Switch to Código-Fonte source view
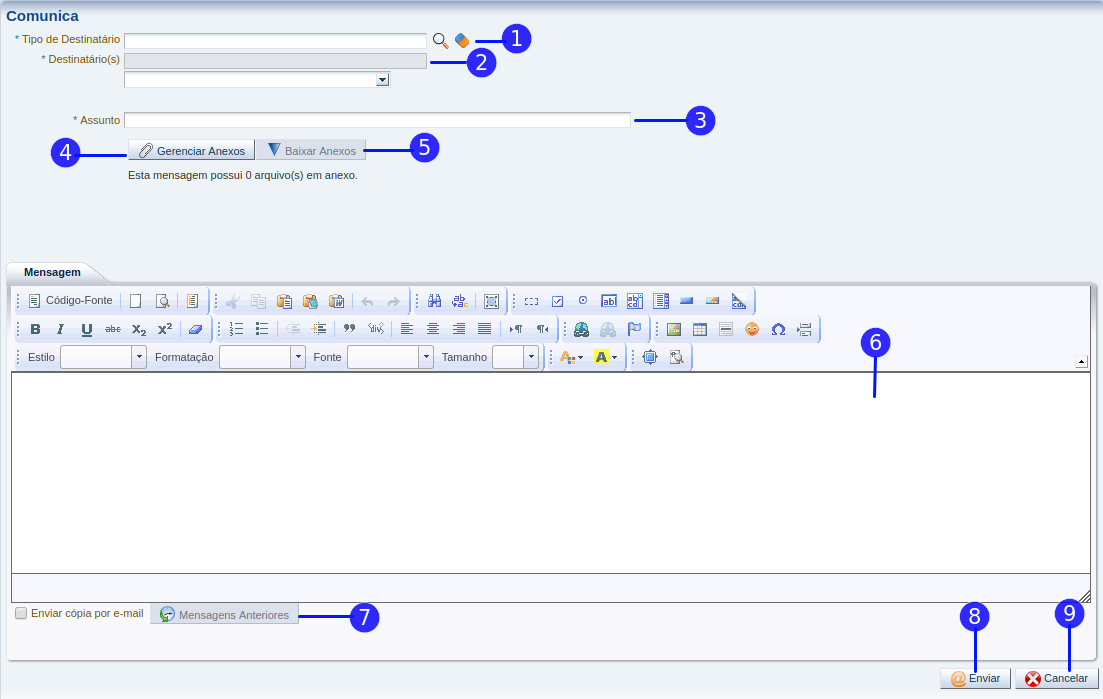The width and height of the screenshot is (1103, 699). pos(70,301)
